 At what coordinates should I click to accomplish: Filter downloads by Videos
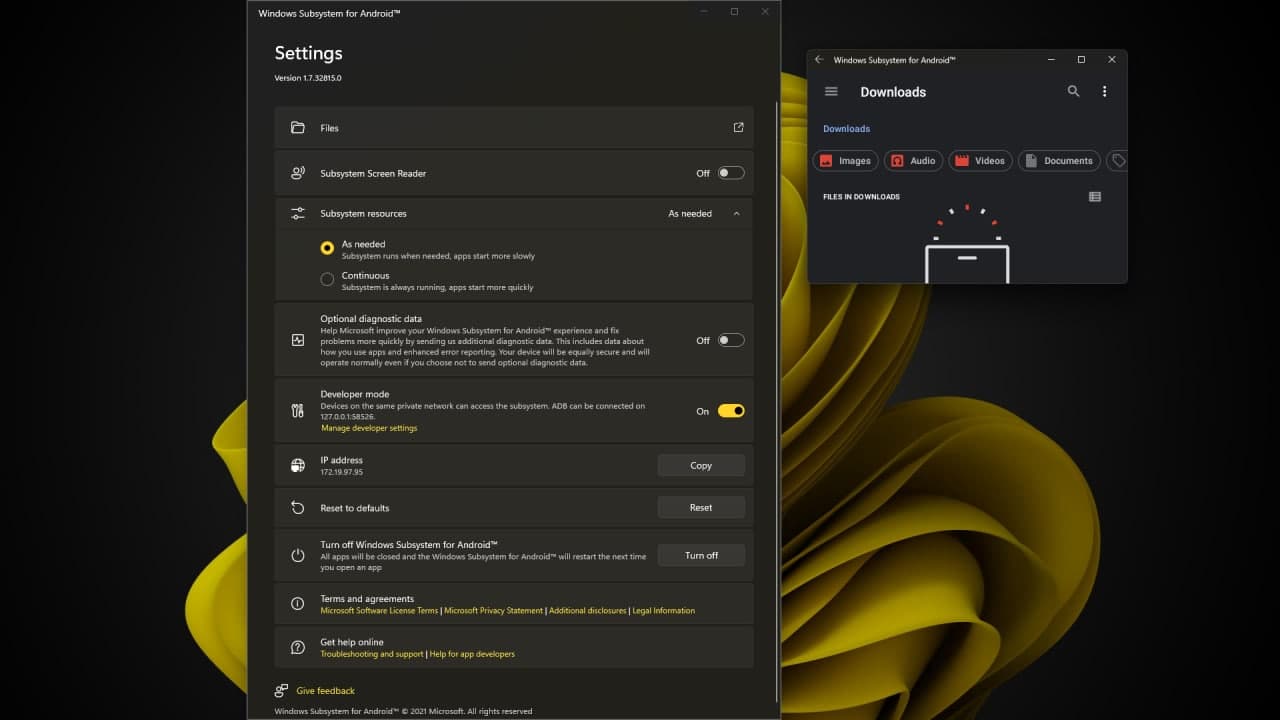[980, 160]
